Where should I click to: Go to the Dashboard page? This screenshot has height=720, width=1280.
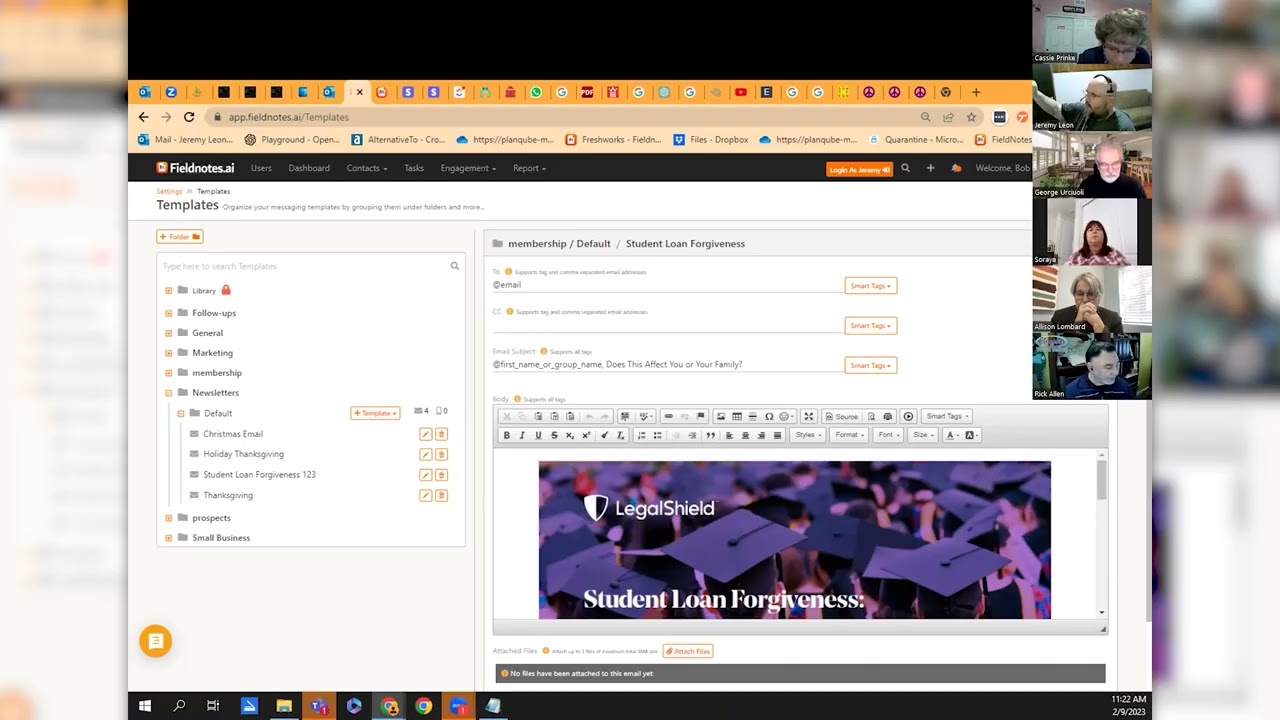tap(309, 168)
